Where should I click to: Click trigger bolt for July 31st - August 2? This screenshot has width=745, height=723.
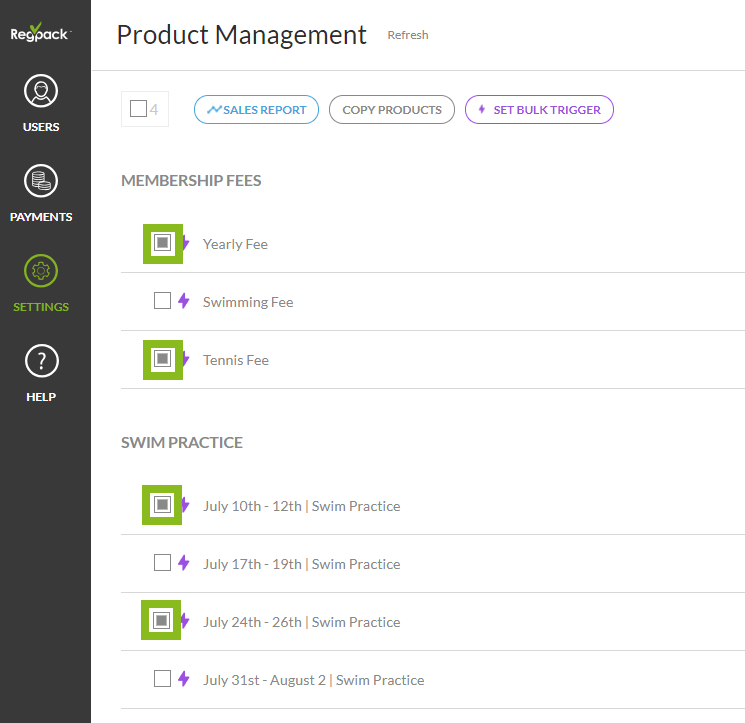pyautogui.click(x=184, y=679)
